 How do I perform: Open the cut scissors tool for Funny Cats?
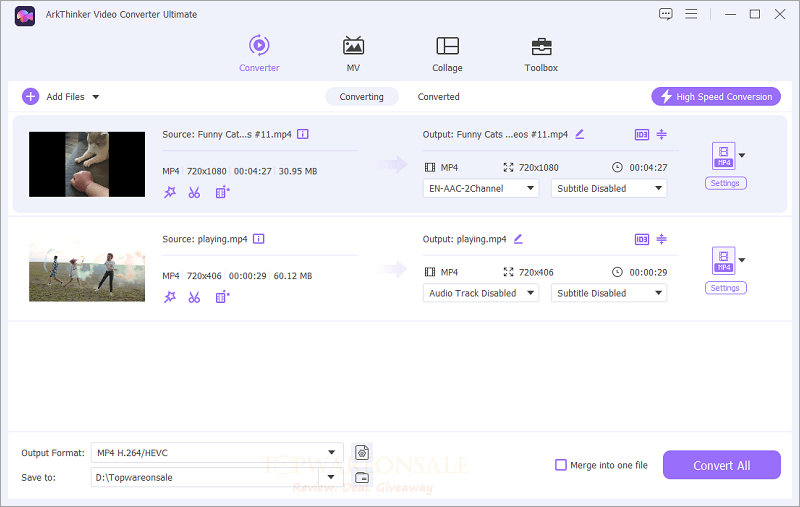(194, 192)
